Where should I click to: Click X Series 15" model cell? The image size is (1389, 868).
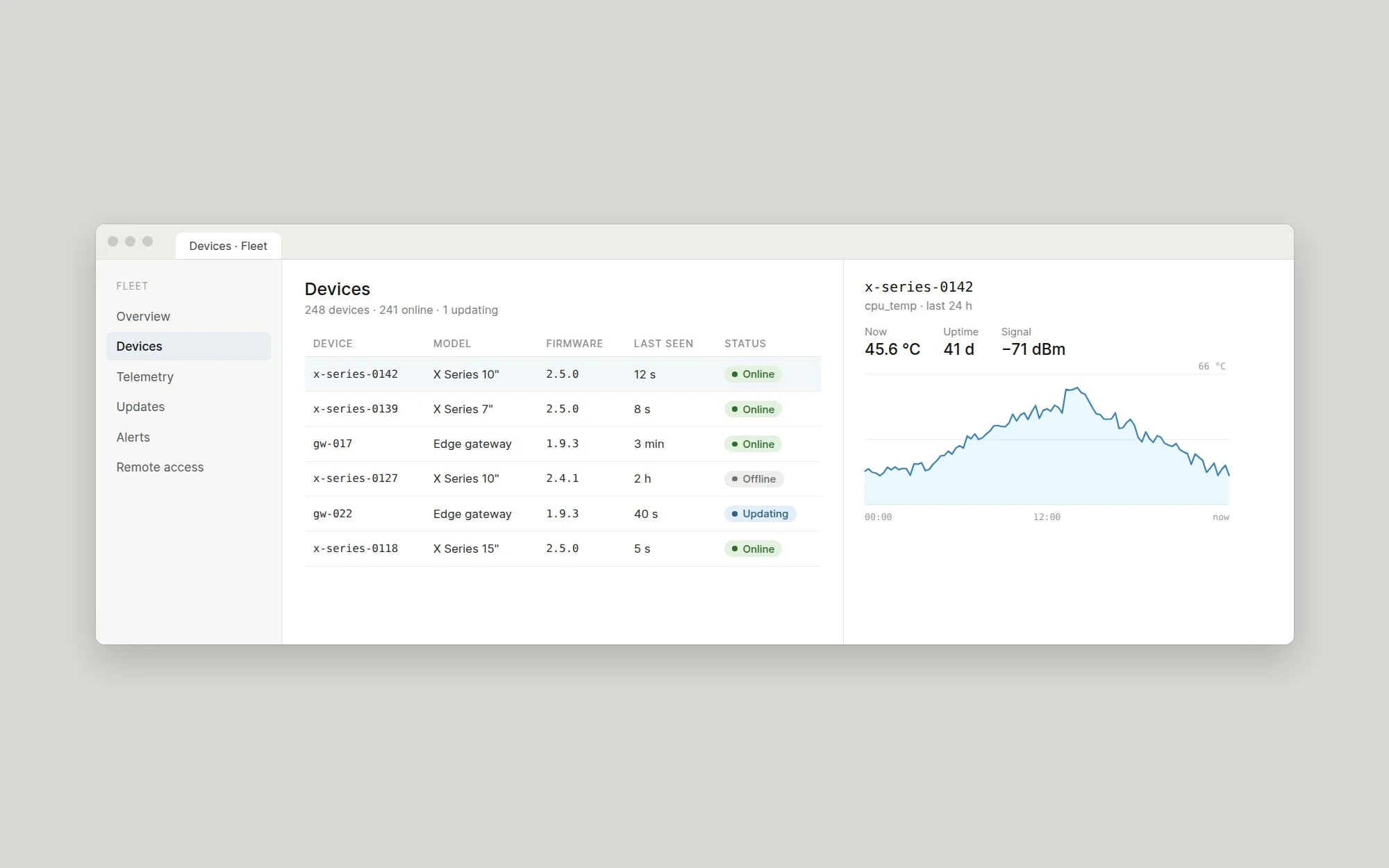coord(466,549)
